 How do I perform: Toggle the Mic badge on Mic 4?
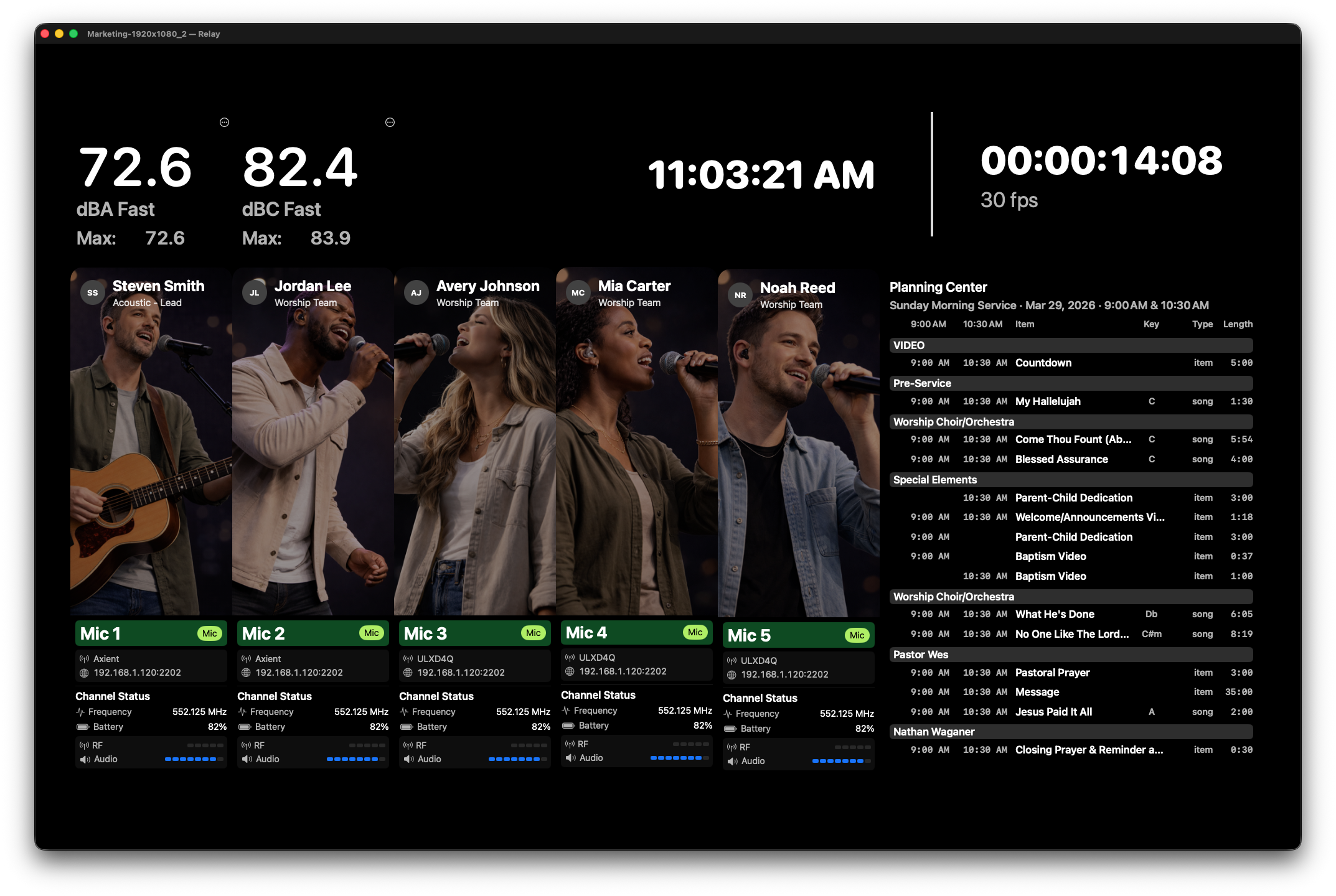tap(695, 632)
